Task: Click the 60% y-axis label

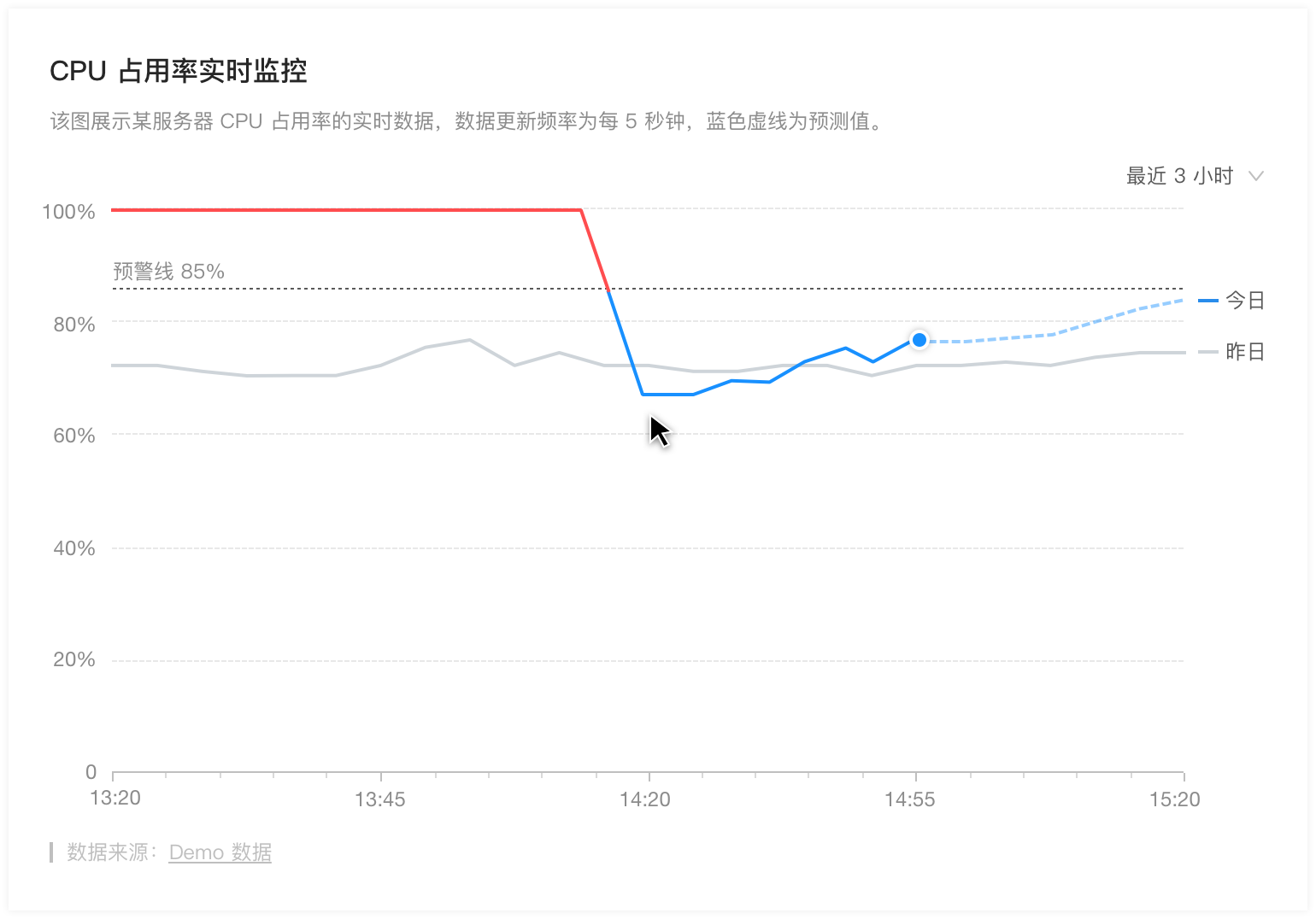Action: tap(74, 436)
